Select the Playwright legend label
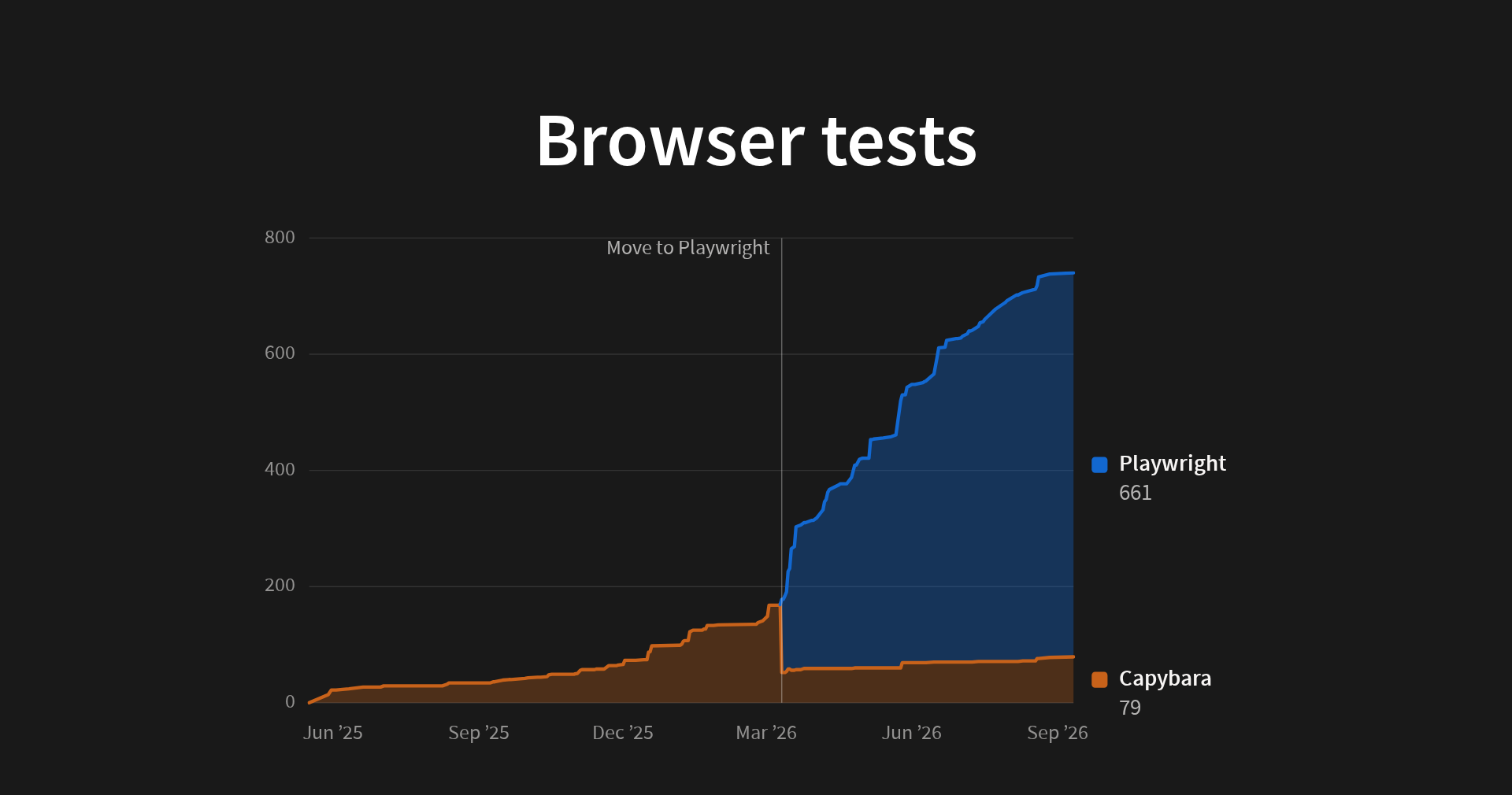Screen dimensions: 1512x795 (x=1172, y=464)
